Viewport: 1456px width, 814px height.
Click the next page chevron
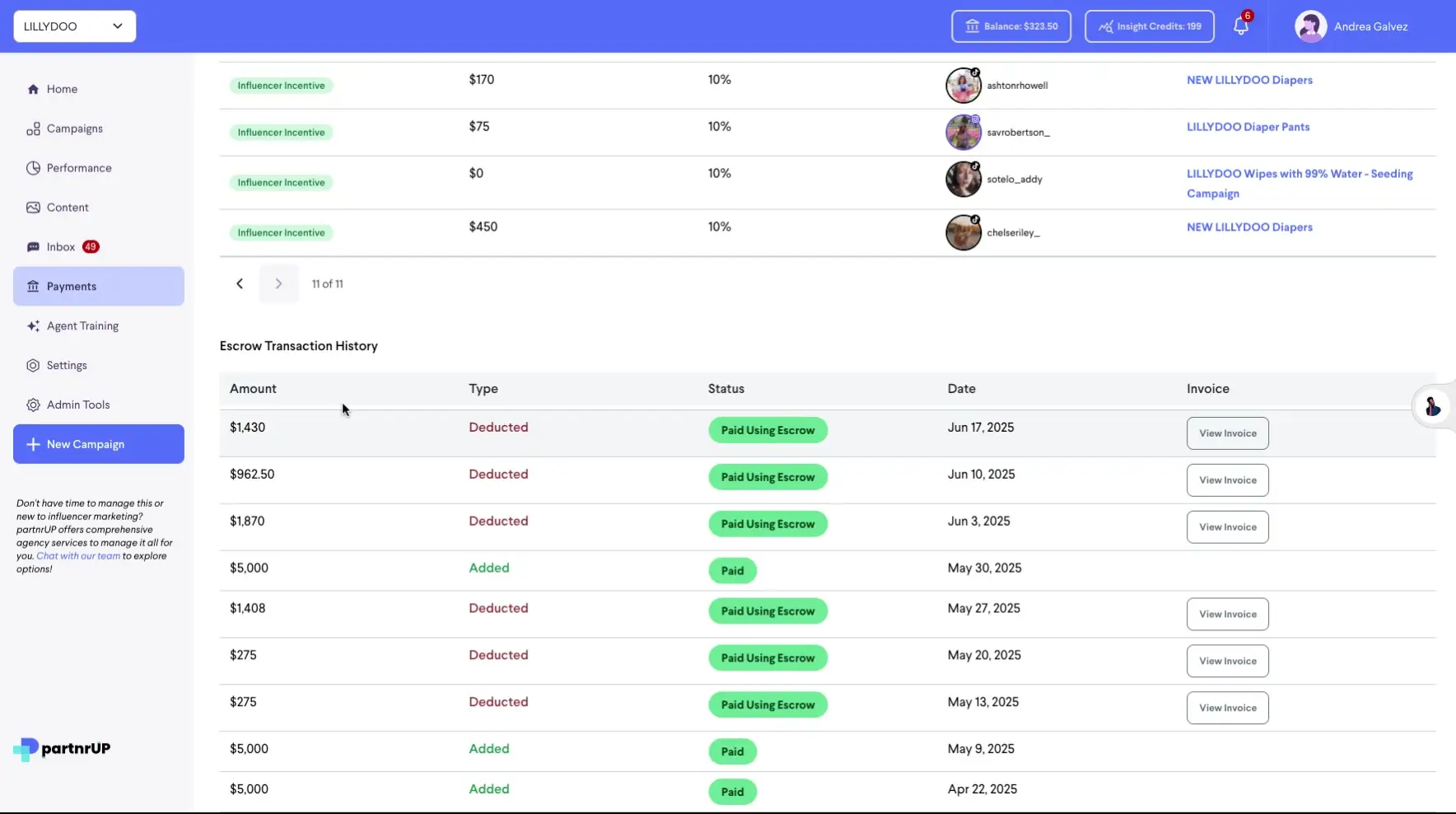pos(278,283)
